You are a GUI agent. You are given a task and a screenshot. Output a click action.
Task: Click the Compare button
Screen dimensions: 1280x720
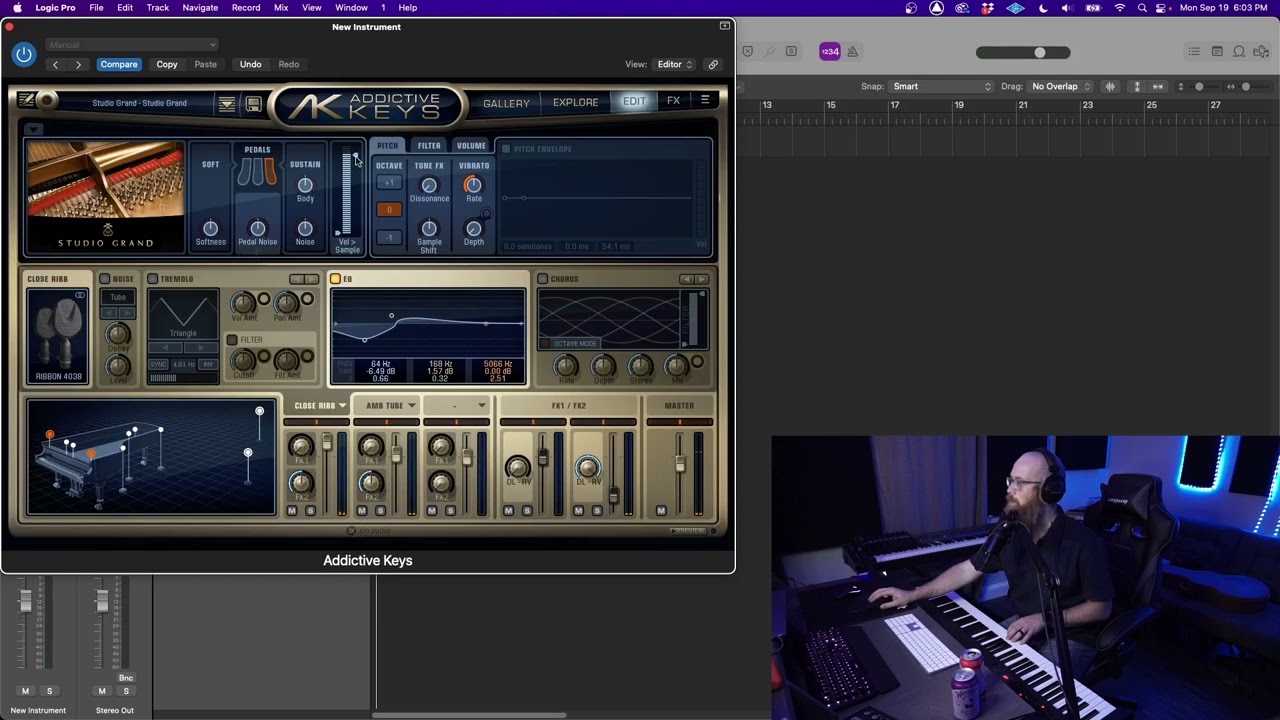[119, 64]
